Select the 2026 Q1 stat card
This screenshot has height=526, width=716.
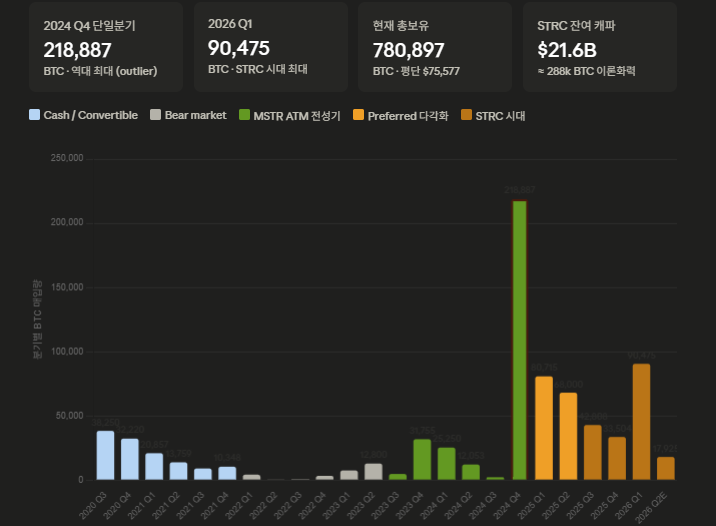[271, 47]
